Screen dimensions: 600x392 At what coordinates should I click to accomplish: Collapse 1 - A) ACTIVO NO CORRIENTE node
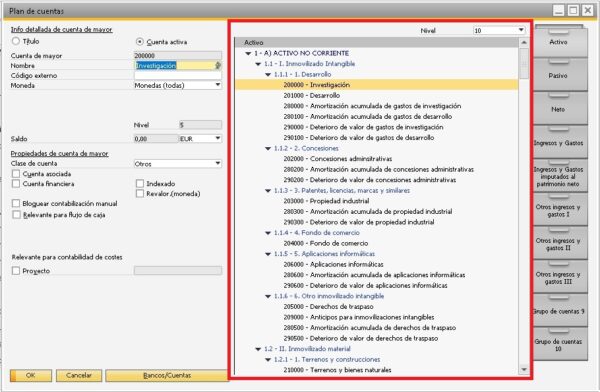click(248, 54)
